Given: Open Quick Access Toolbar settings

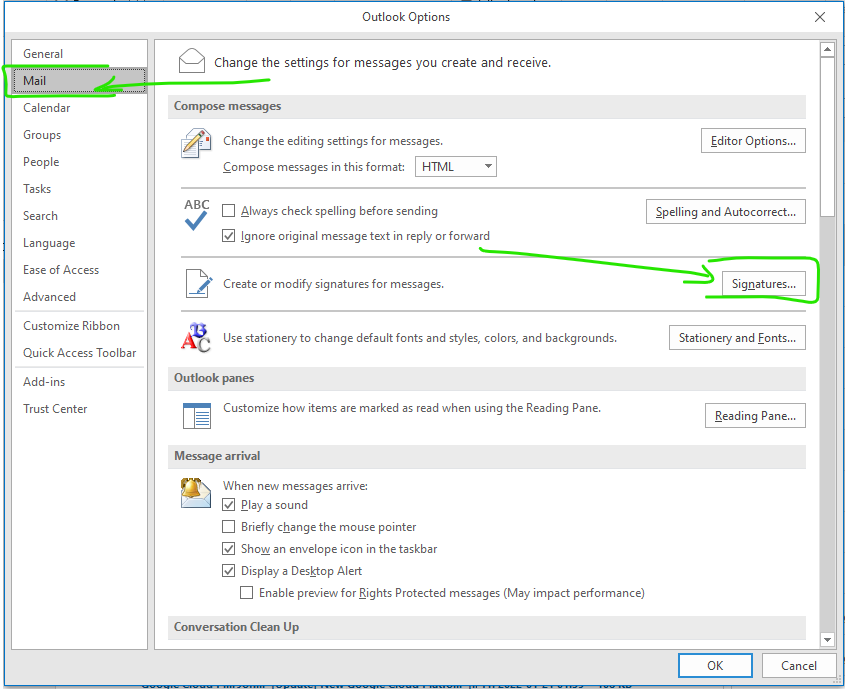Looking at the screenshot, I should pyautogui.click(x=79, y=353).
